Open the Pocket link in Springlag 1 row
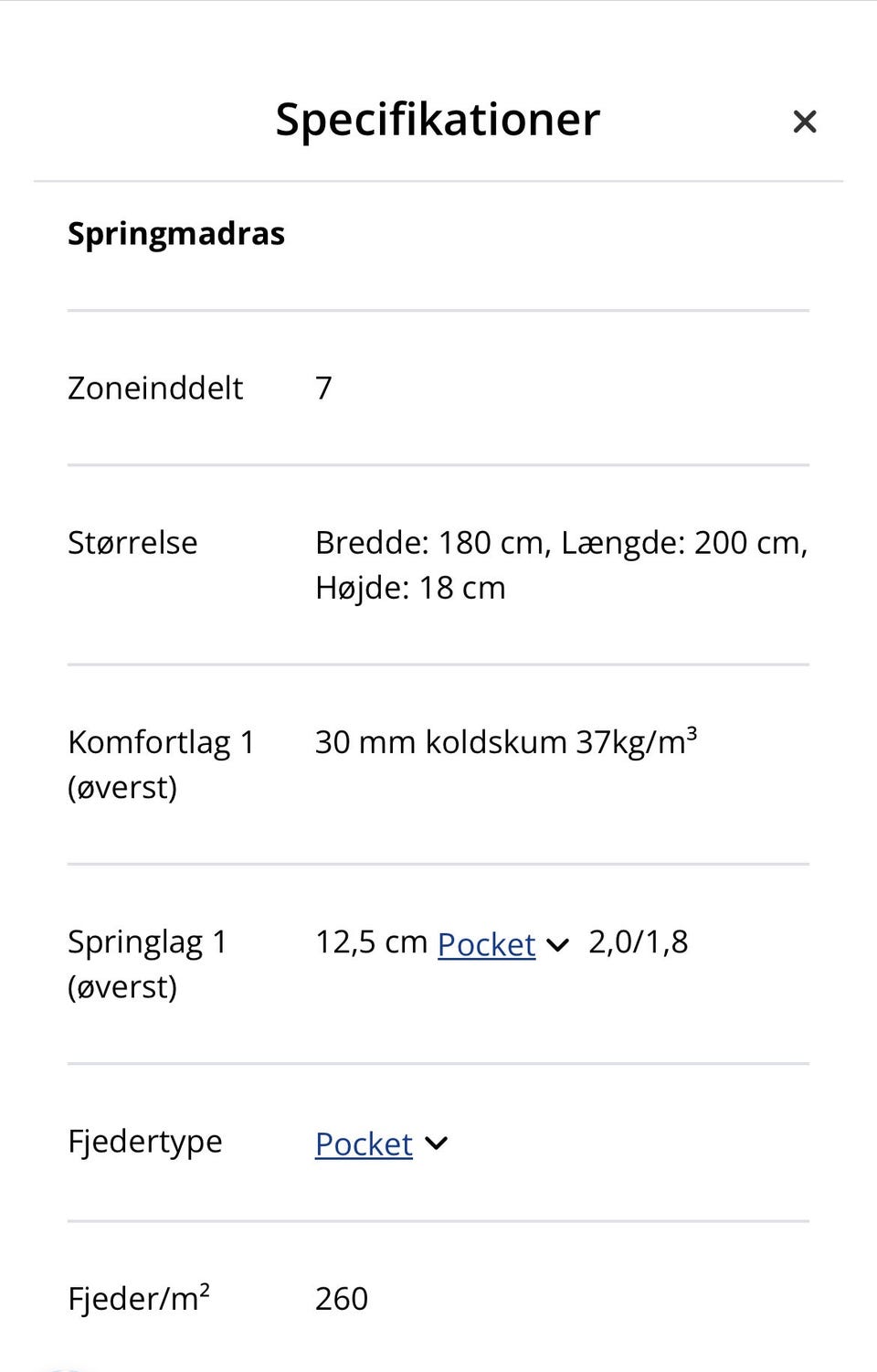The image size is (877, 1372). tap(486, 944)
